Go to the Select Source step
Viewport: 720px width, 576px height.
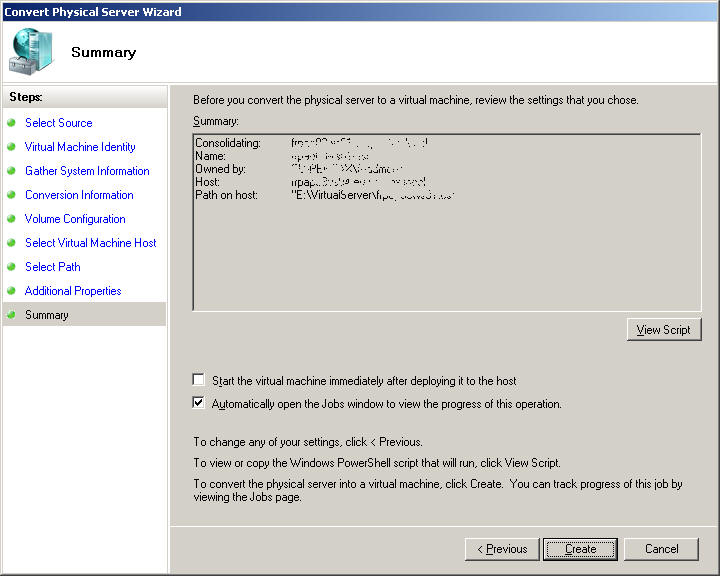point(58,123)
